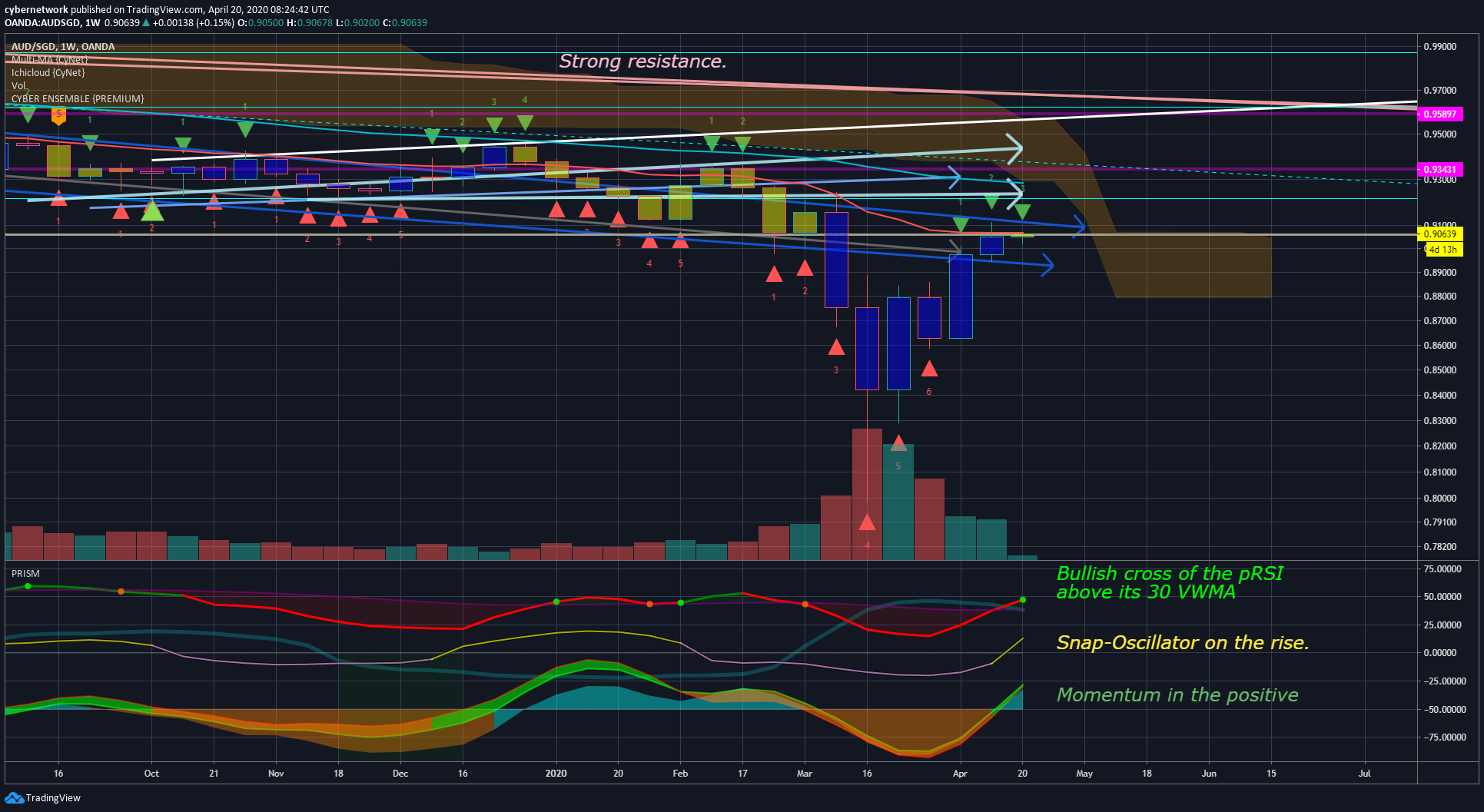Click the 0.0000 PRISM scale value

coord(1440,653)
